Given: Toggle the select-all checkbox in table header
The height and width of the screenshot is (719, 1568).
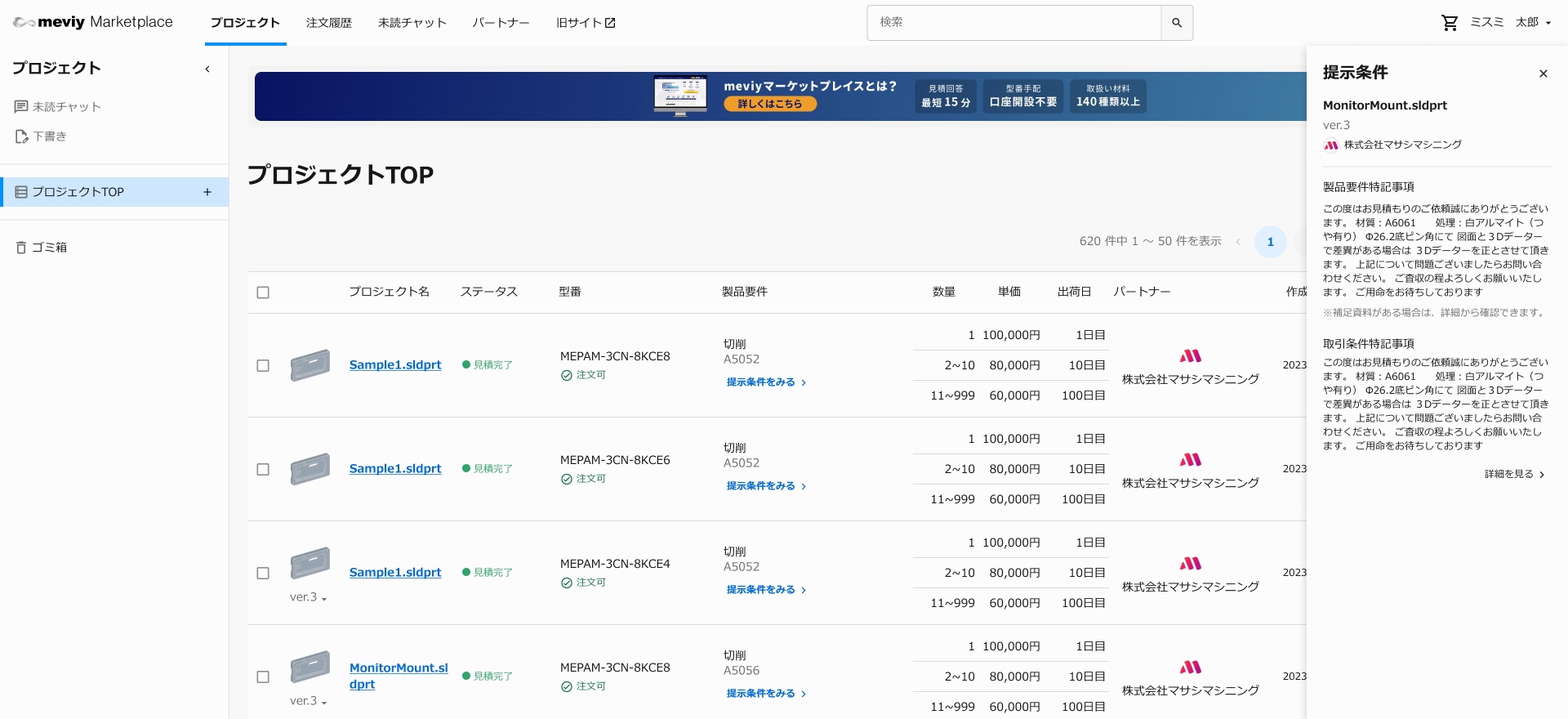Looking at the screenshot, I should [263, 293].
